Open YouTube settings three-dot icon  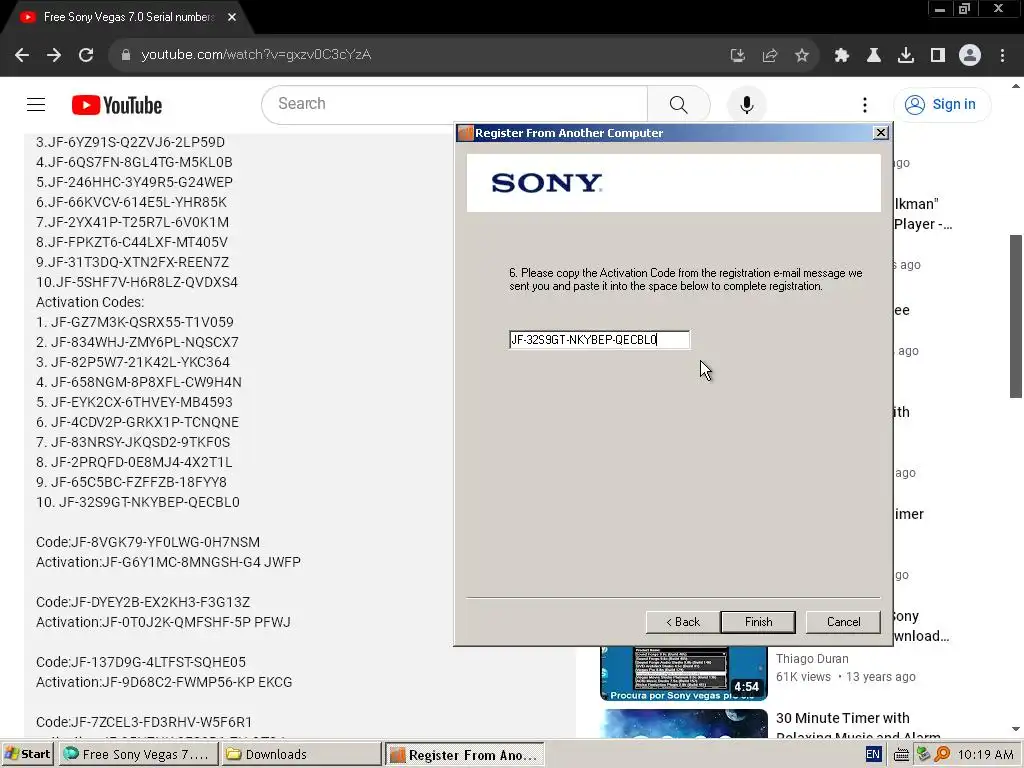865,104
